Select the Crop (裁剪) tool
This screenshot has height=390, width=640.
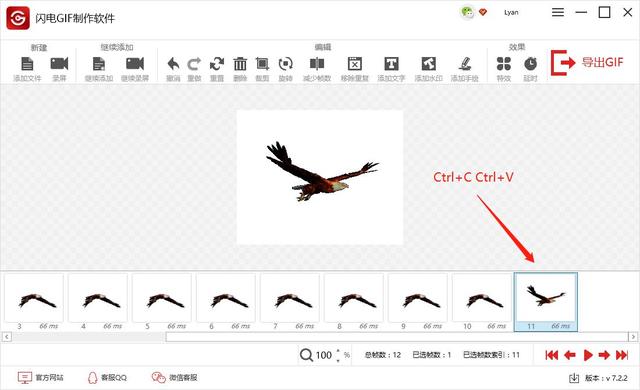tap(262, 64)
